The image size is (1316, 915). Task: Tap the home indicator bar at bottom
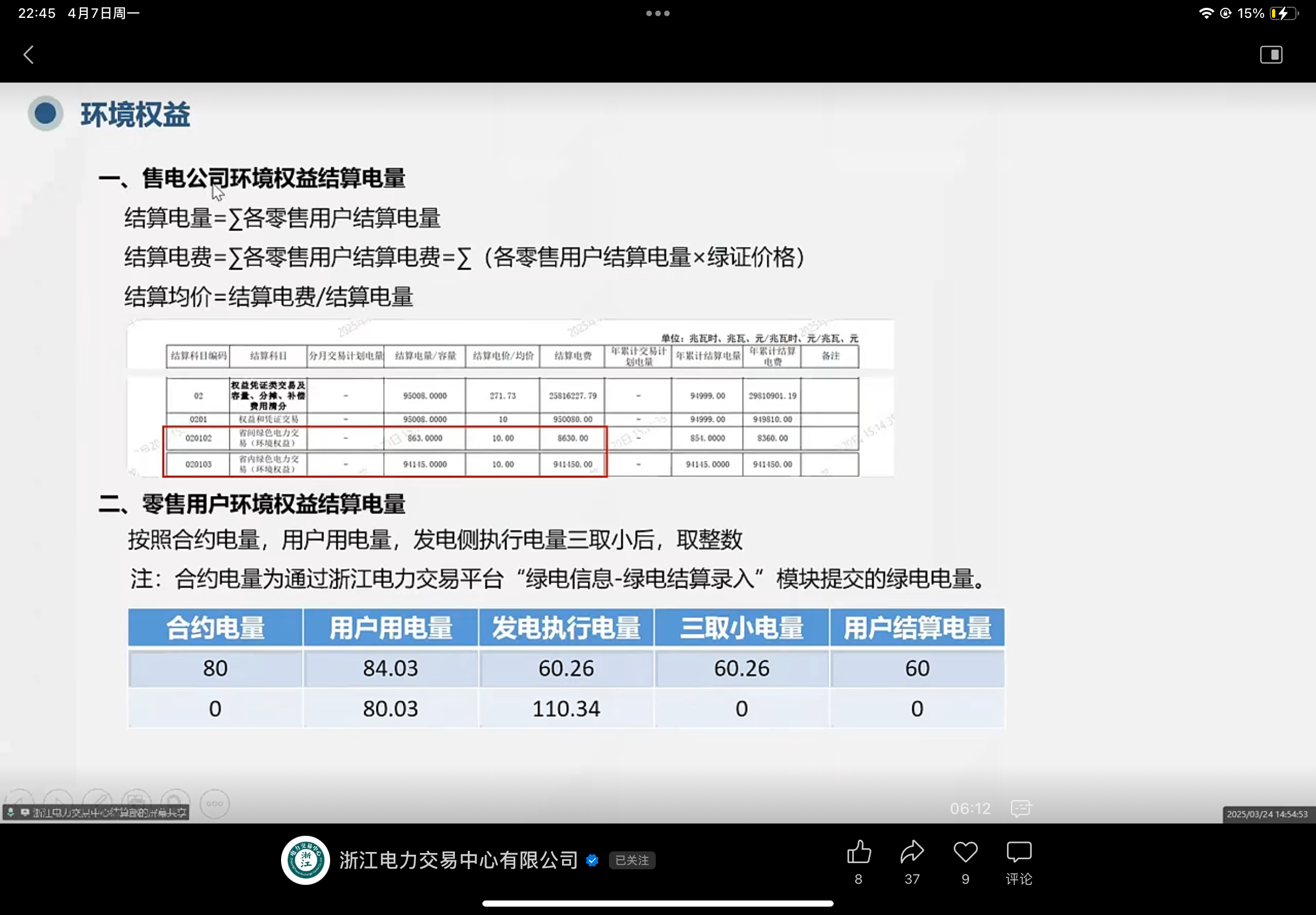click(x=657, y=903)
